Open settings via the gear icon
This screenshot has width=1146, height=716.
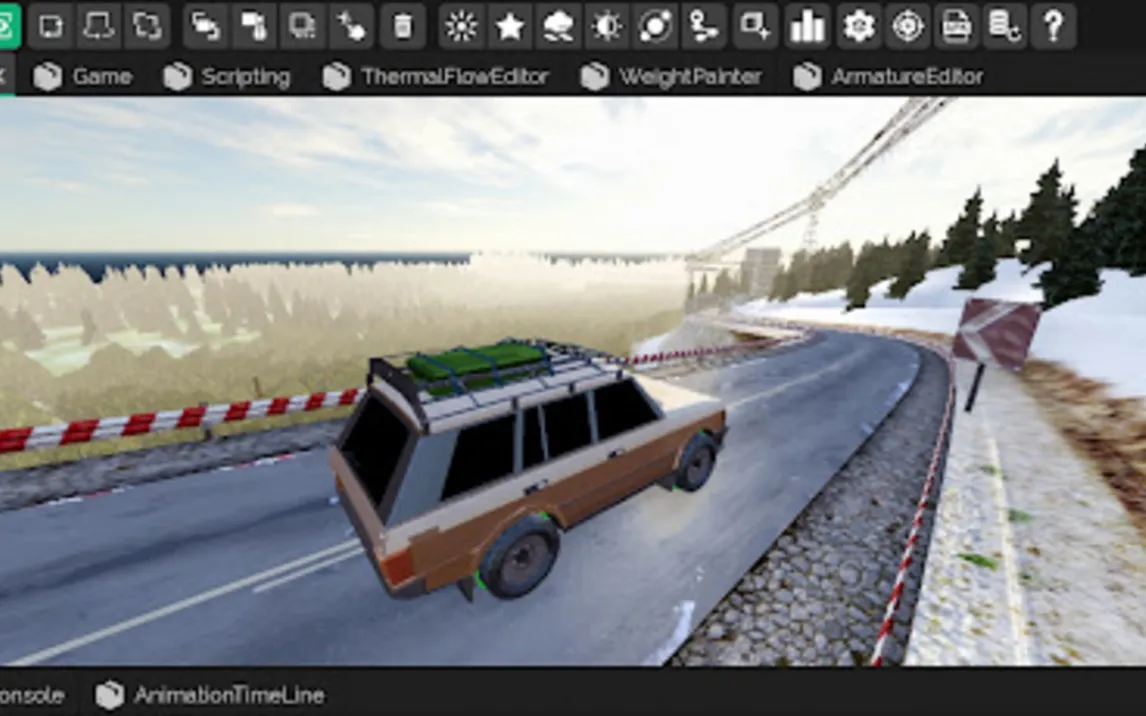pos(859,27)
